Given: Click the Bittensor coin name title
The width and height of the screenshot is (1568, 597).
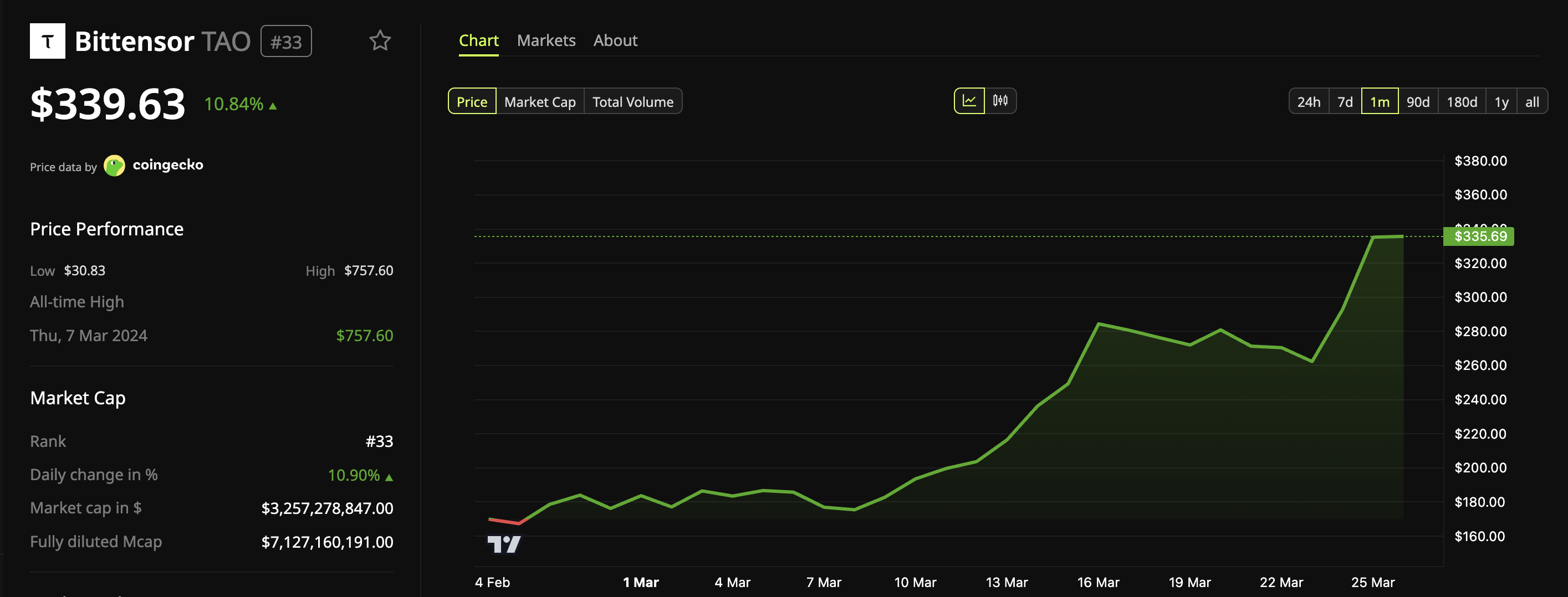Looking at the screenshot, I should (x=135, y=42).
